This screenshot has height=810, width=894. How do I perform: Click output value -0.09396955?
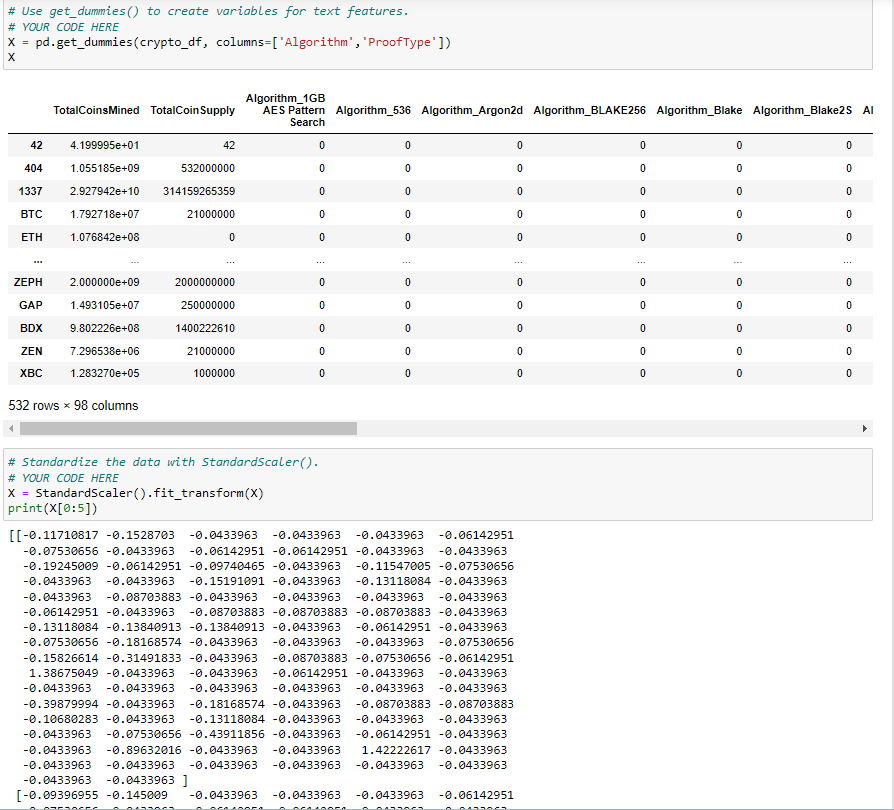point(60,795)
